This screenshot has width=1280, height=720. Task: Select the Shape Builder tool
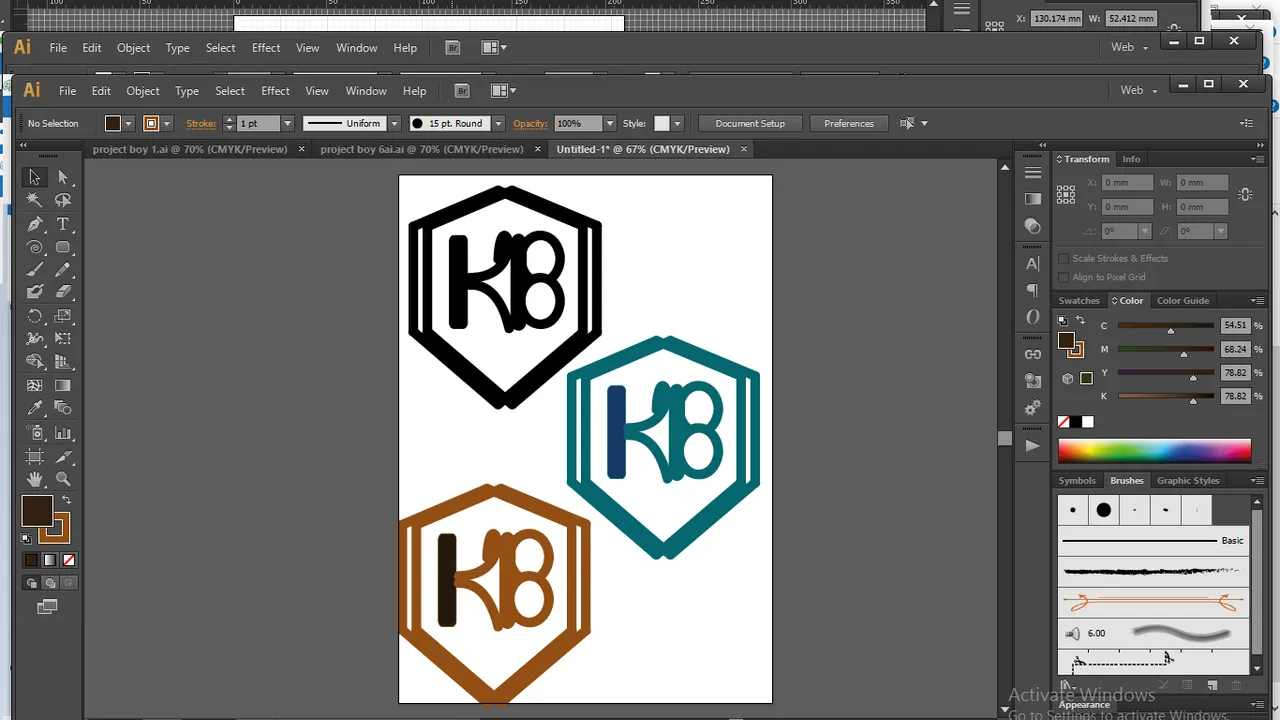pos(35,362)
